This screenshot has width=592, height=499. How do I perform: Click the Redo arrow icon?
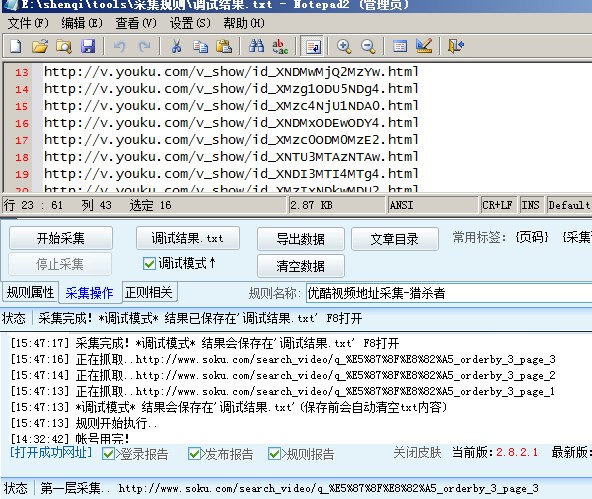coord(144,46)
